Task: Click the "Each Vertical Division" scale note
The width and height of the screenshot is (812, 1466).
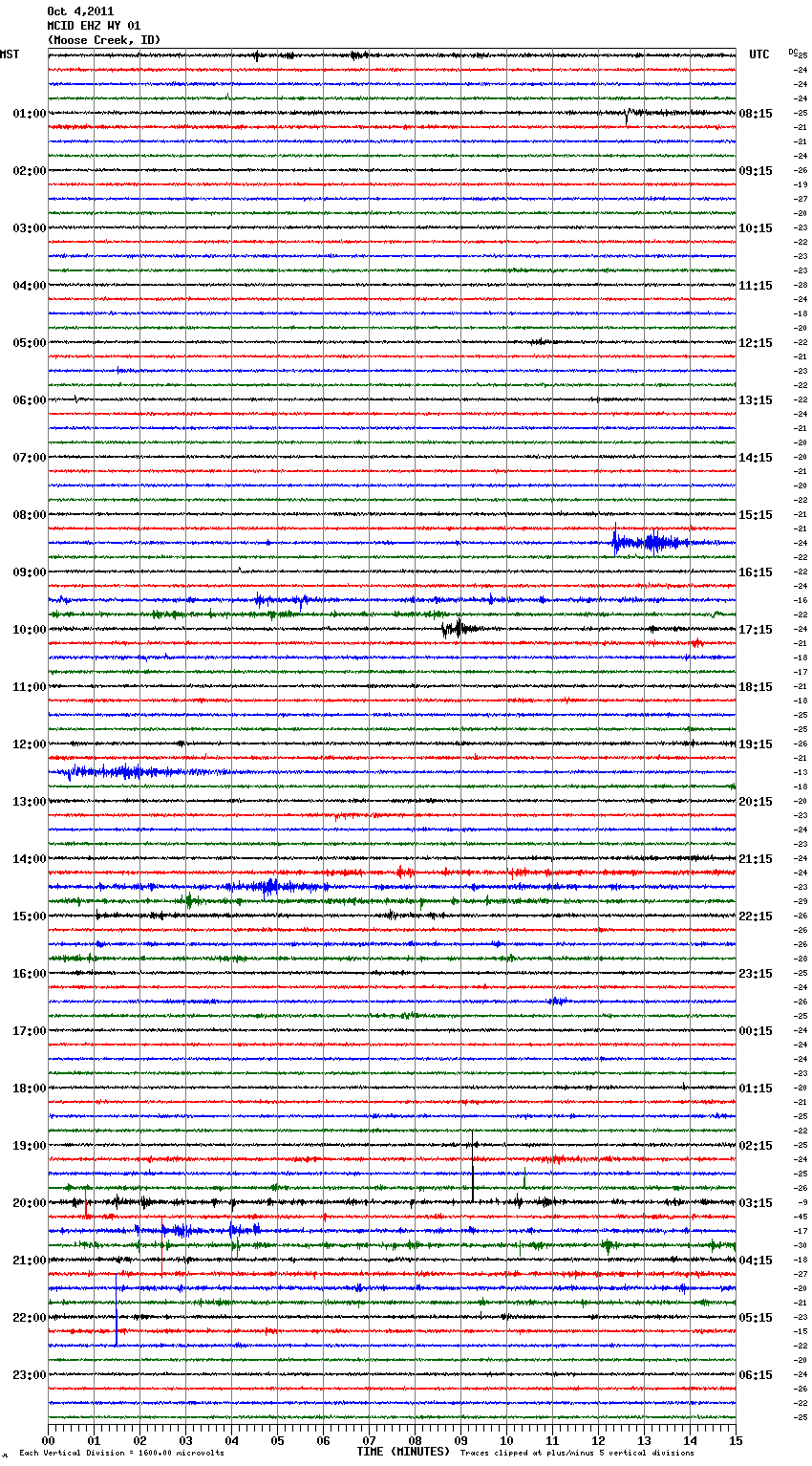Action: (121, 1453)
